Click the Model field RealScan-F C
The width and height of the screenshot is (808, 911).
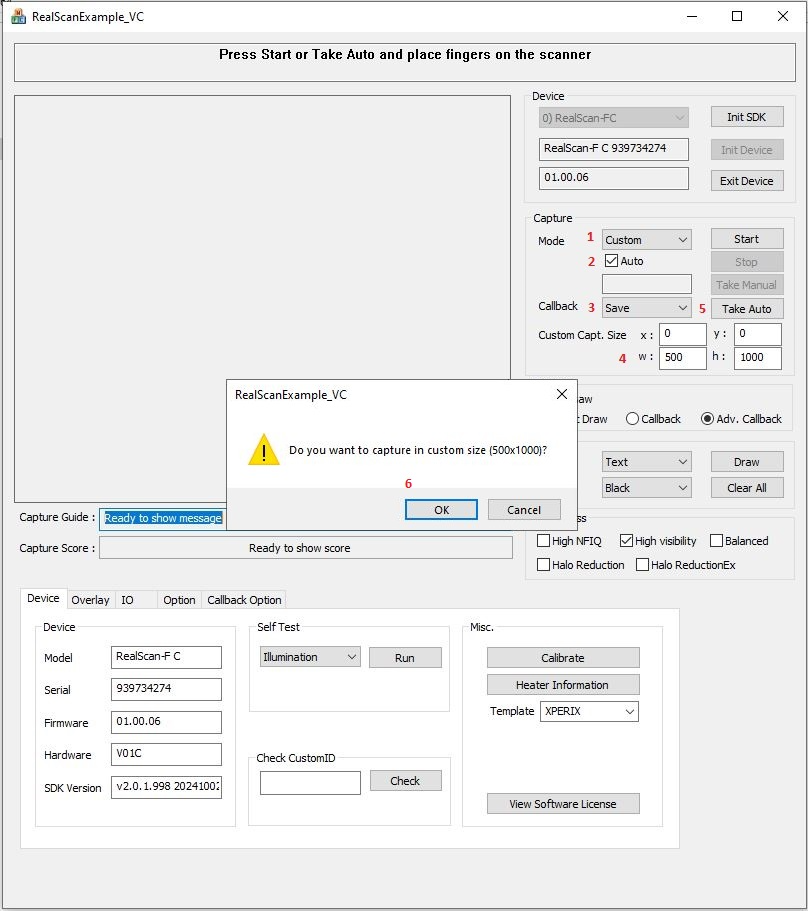tap(166, 657)
